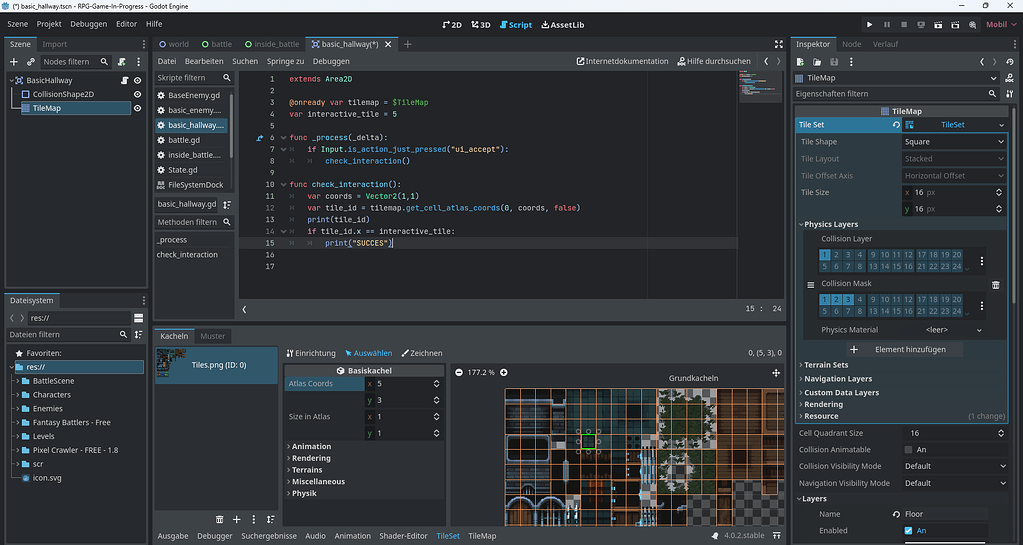
Task: Open the AssetLib workspace
Action: click(x=563, y=25)
